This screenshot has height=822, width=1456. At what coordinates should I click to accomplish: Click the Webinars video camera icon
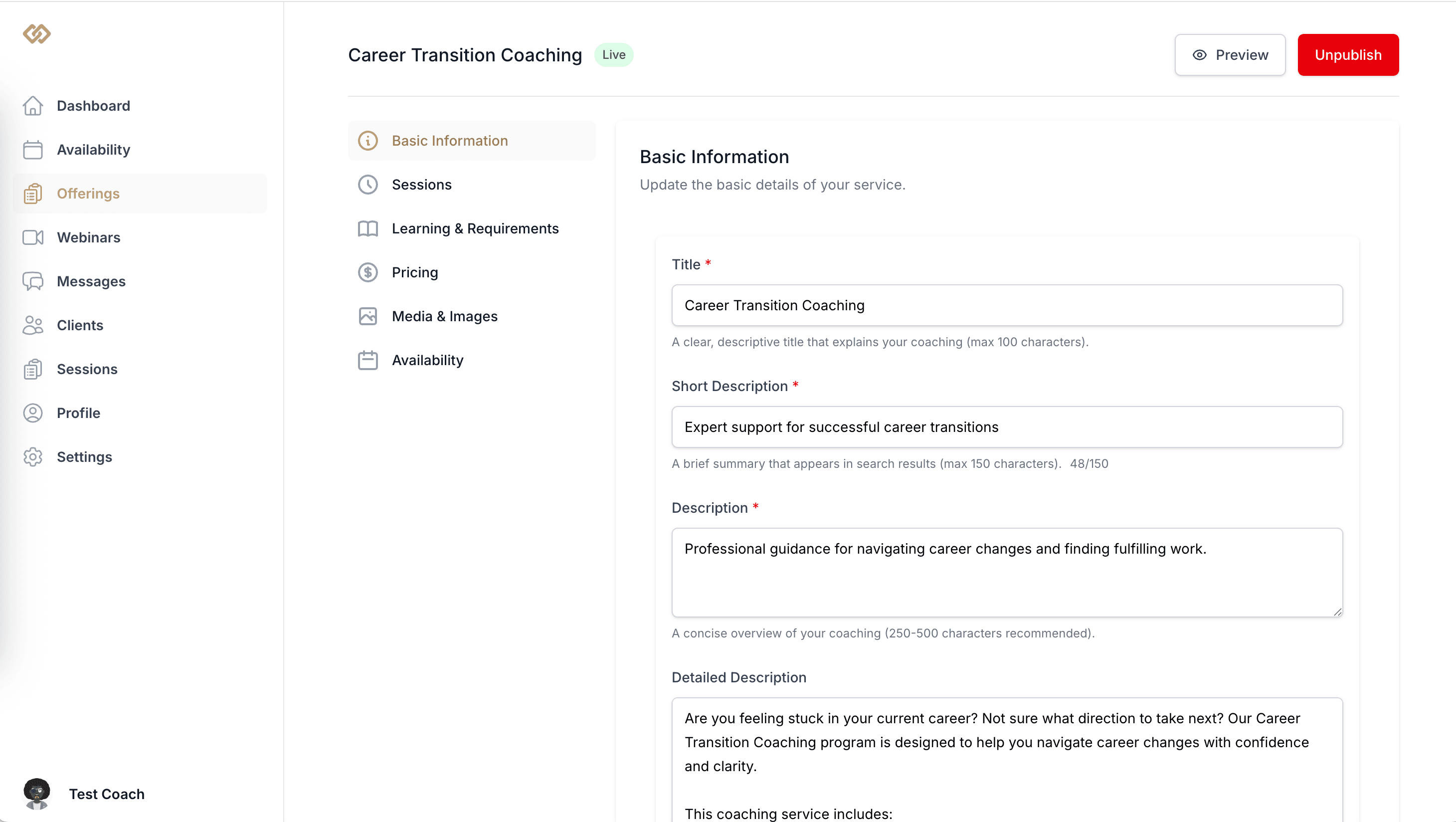(x=33, y=237)
